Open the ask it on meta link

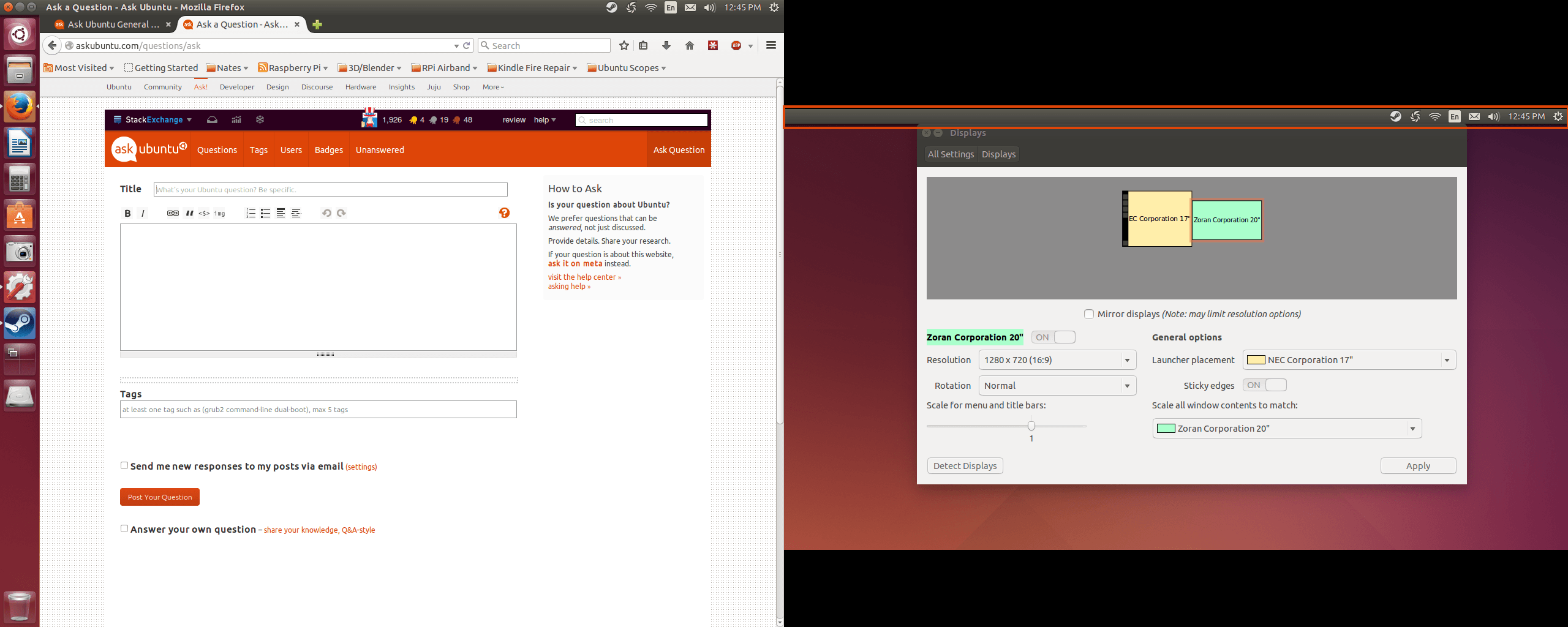575,264
